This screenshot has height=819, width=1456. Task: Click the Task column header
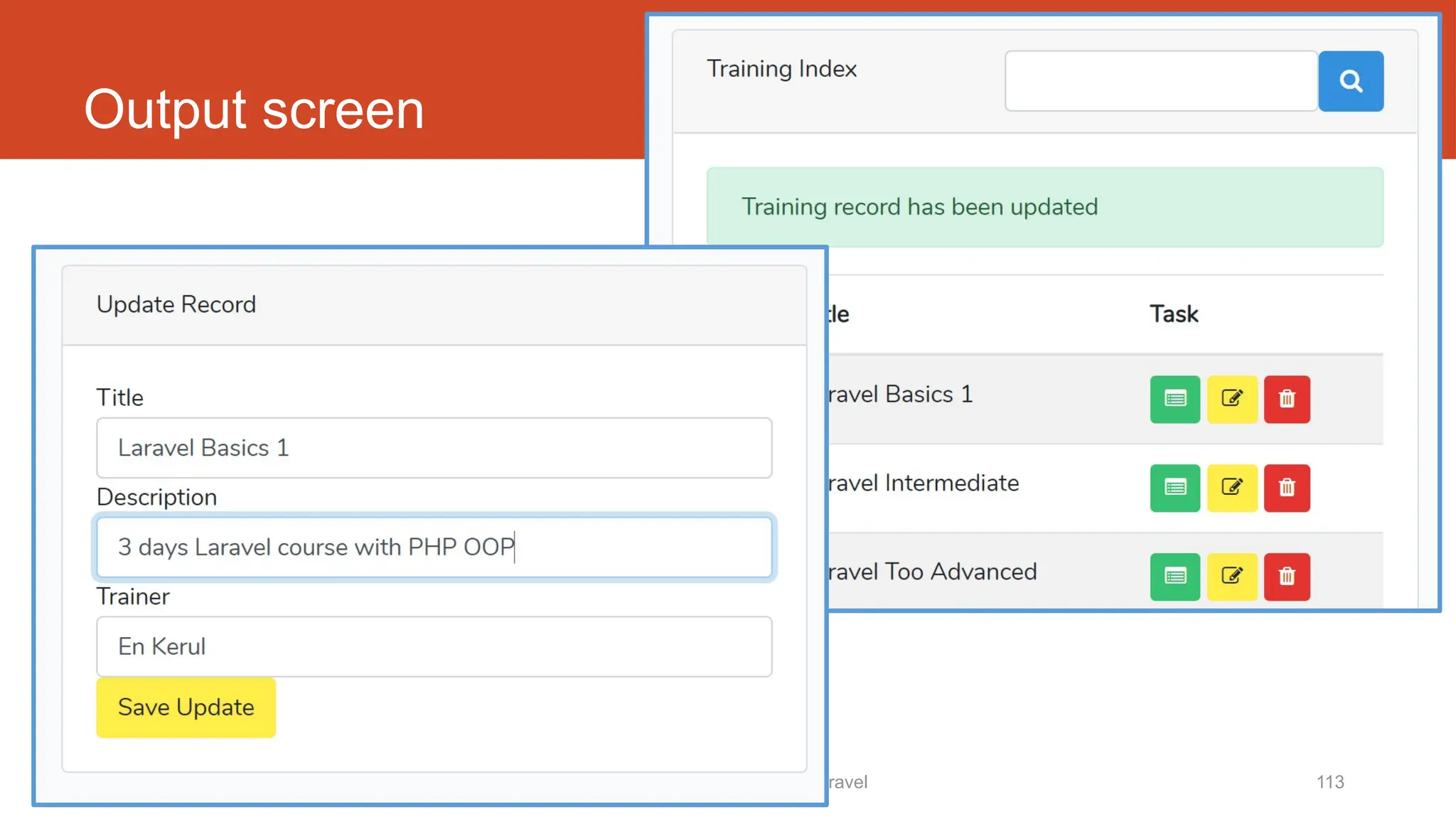[x=1174, y=314]
